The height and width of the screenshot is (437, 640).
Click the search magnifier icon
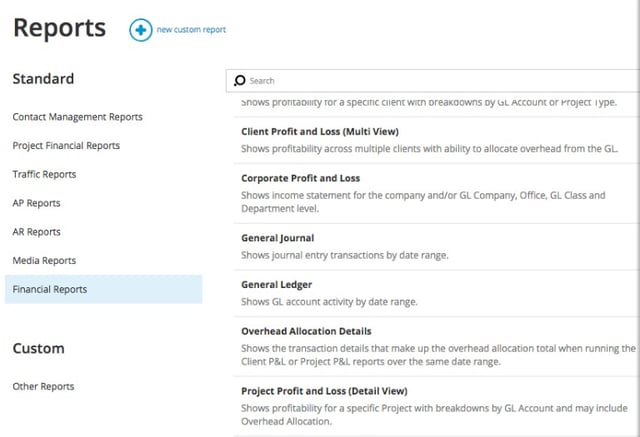[x=240, y=80]
